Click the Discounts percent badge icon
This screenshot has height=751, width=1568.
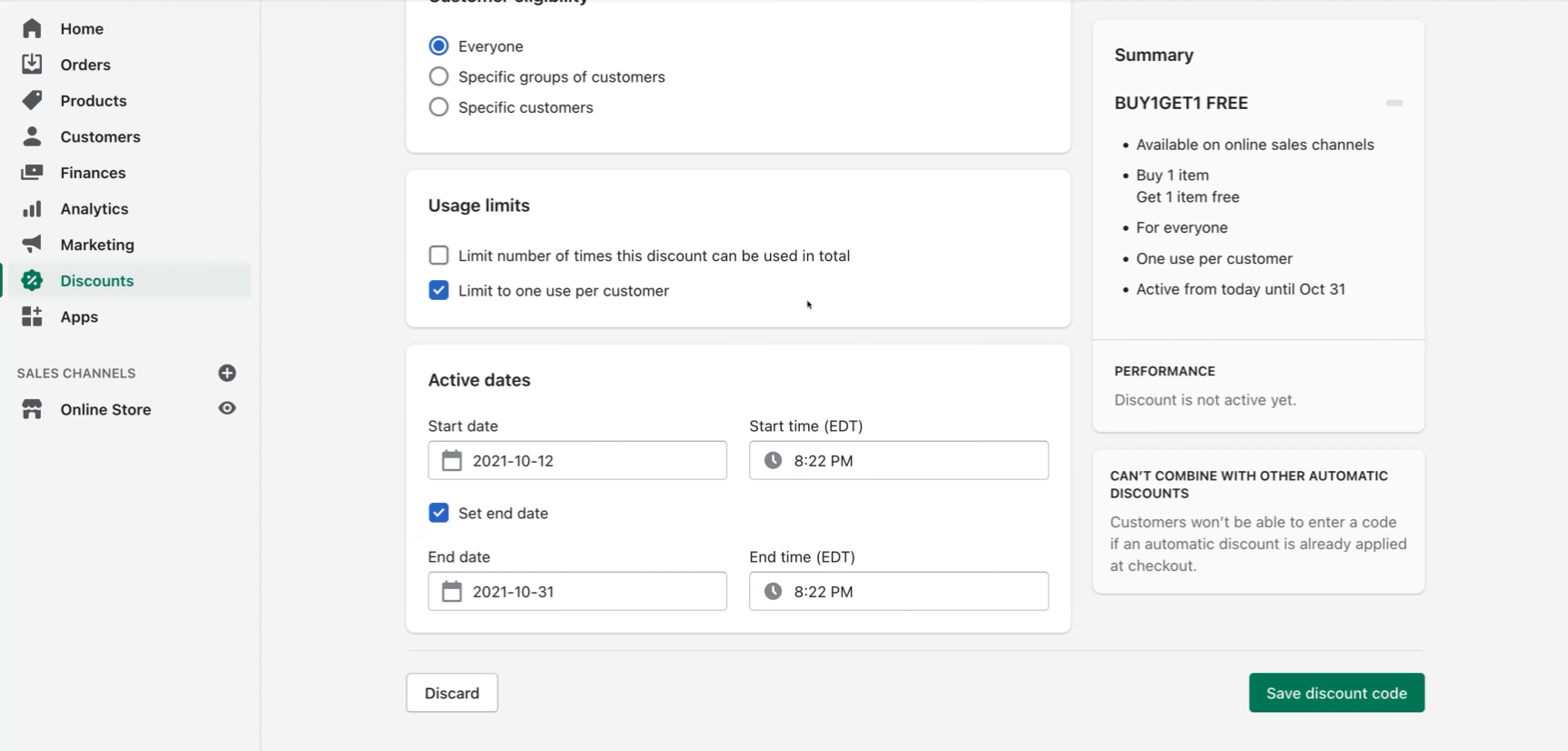[x=32, y=280]
